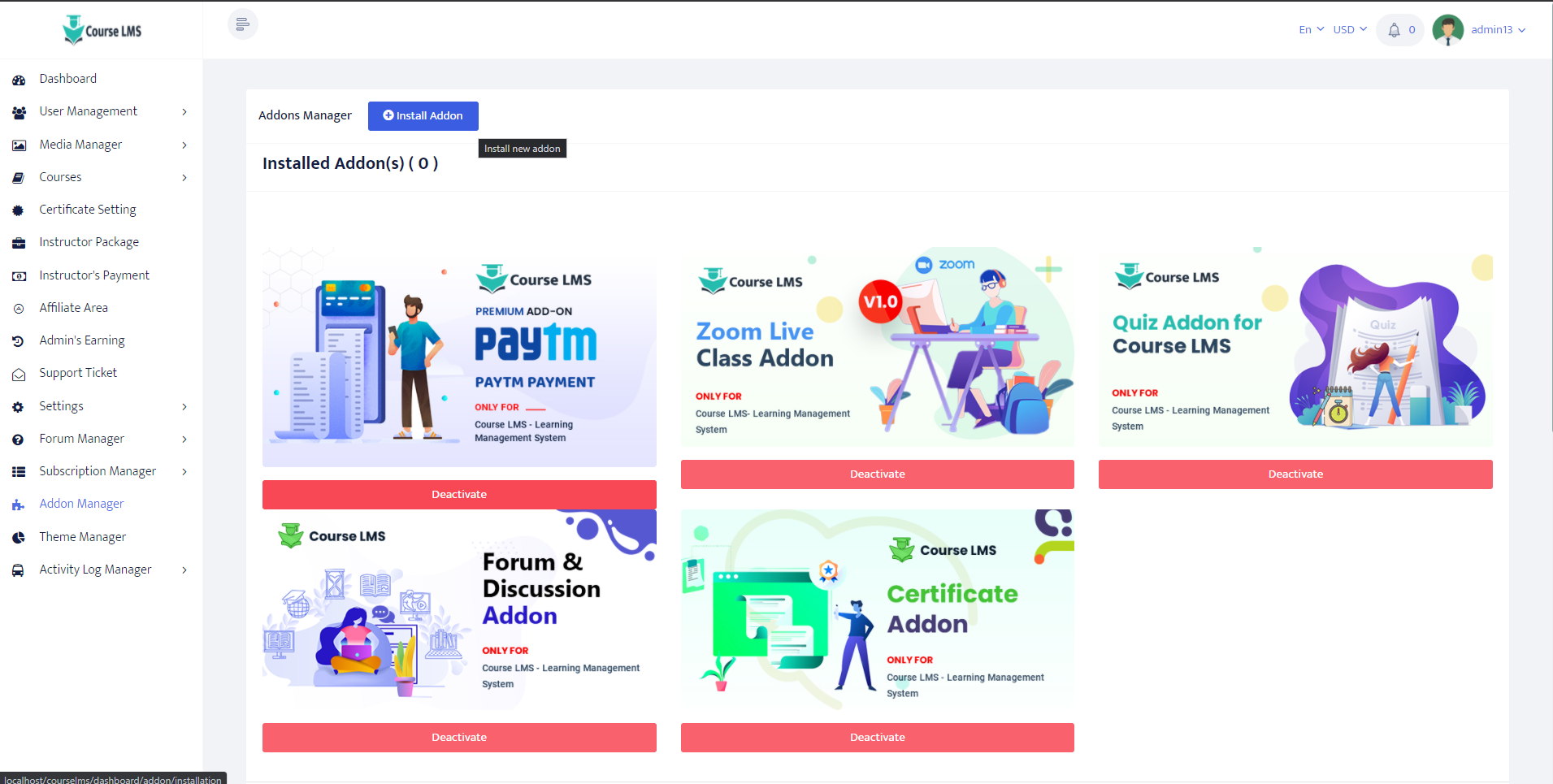Toggle the sidebar with the hamburger icon
Viewport: 1553px width, 784px height.
pyautogui.click(x=243, y=24)
